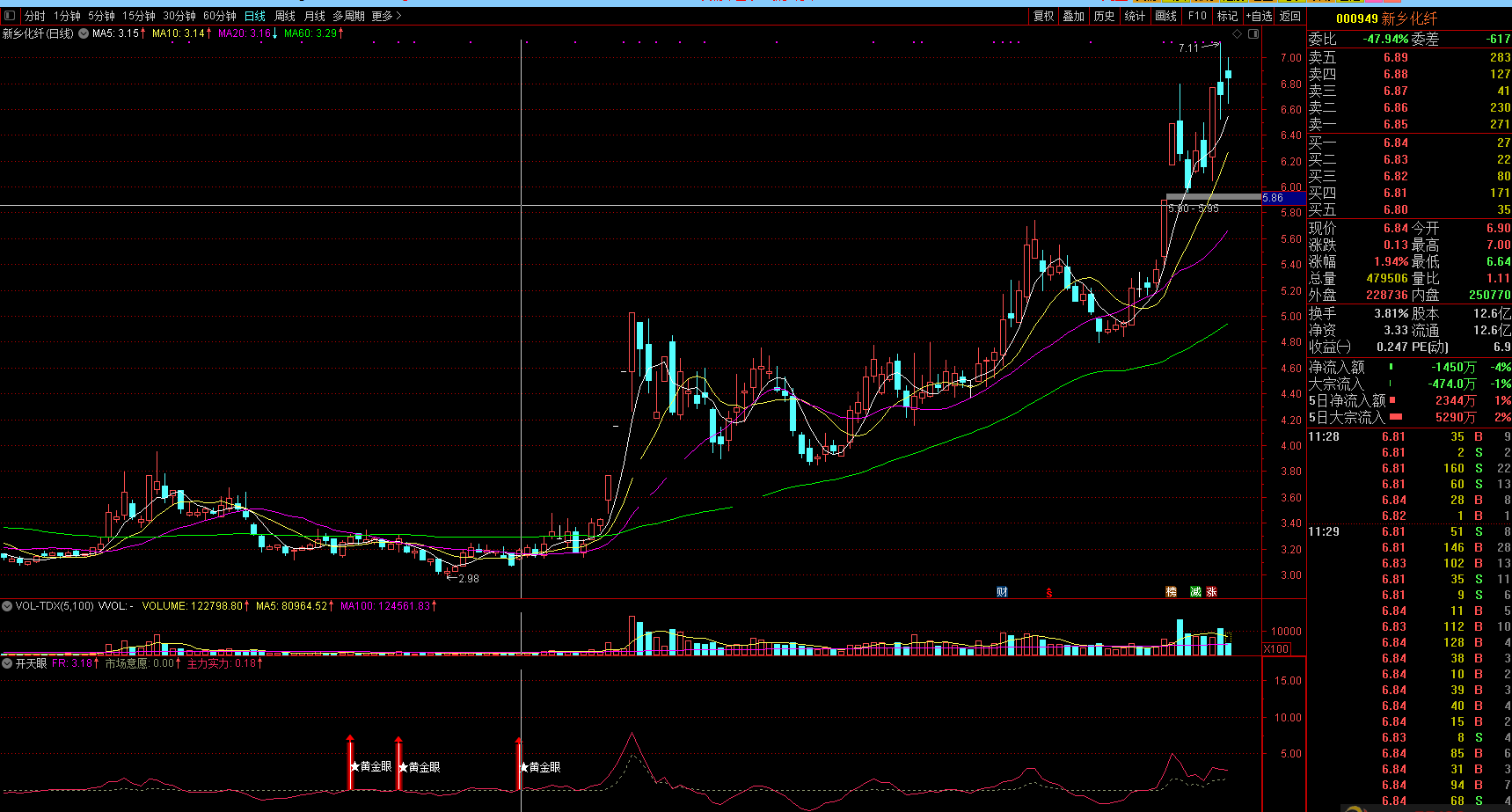Screen dimensions: 1512x812
Task: Click the 涨幅 1.94% value
Action: (1391, 261)
